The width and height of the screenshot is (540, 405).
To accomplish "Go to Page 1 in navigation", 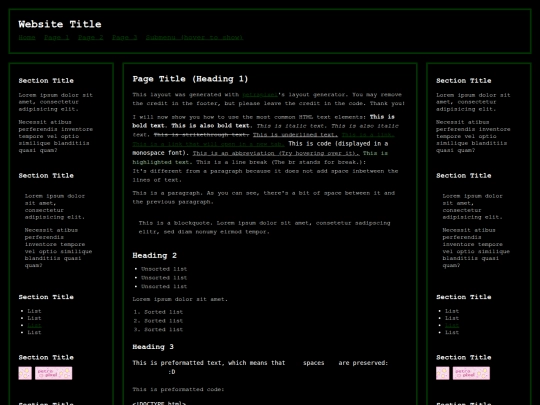I will pos(57,38).
